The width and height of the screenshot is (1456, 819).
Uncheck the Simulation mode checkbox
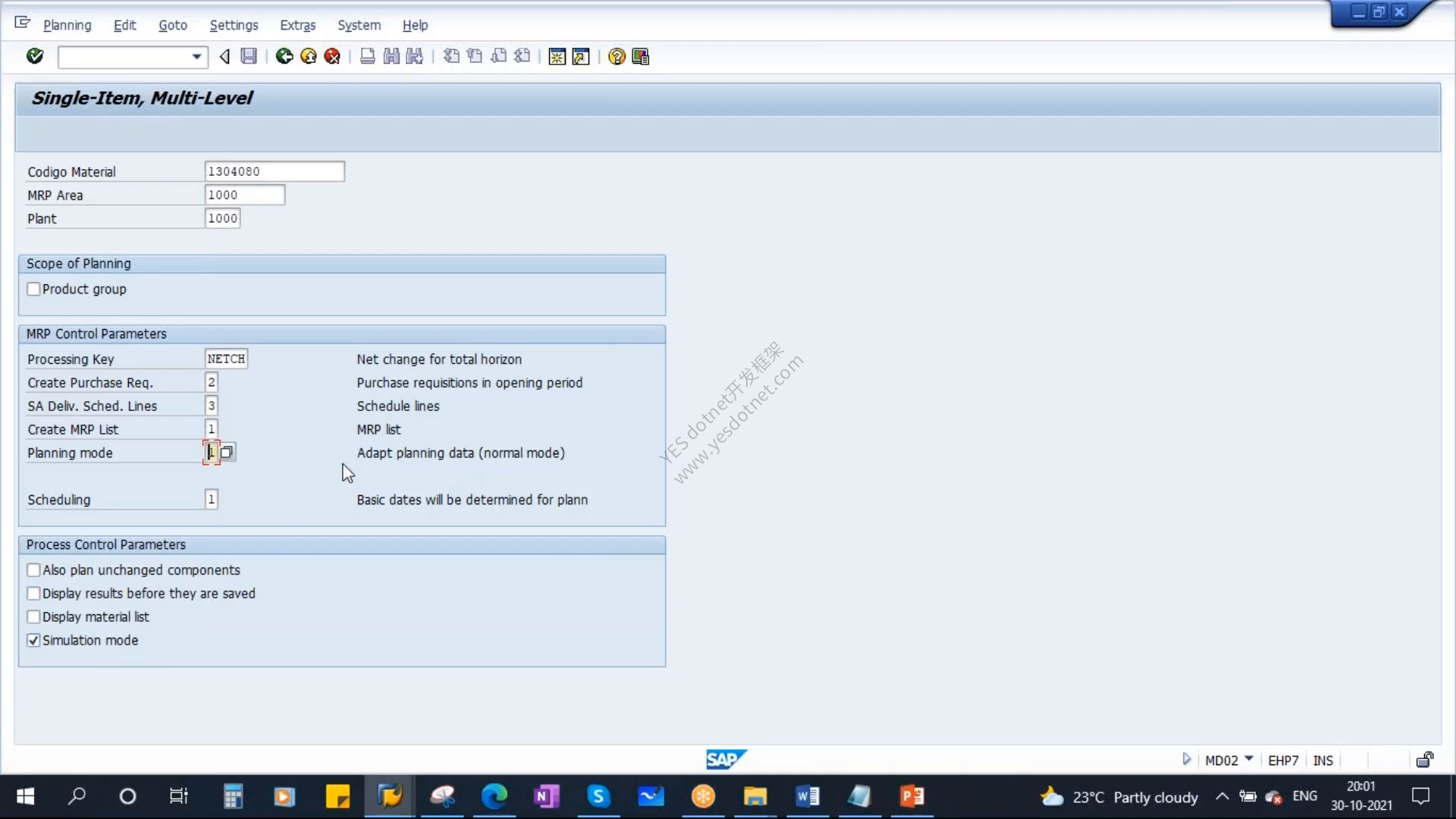coord(33,640)
